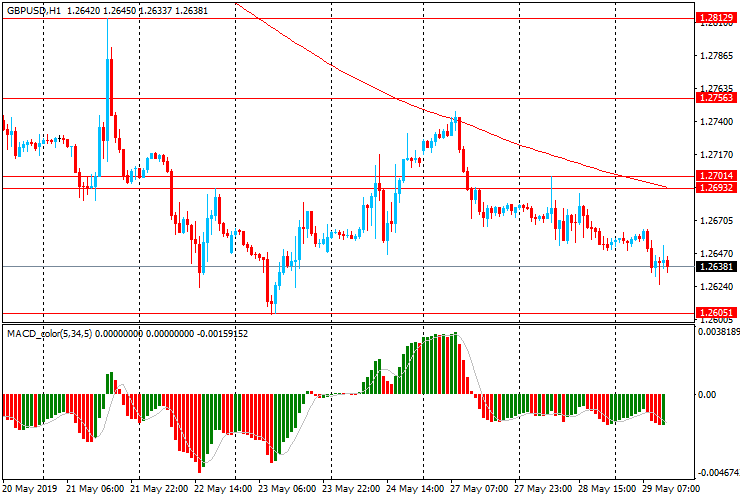
Task: Click the 20 May 2019 date label
Action: tap(30, 488)
